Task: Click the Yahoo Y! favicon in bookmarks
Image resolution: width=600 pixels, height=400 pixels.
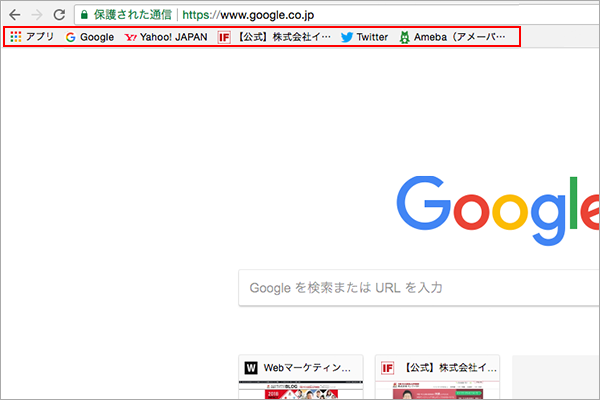Action: click(130, 37)
